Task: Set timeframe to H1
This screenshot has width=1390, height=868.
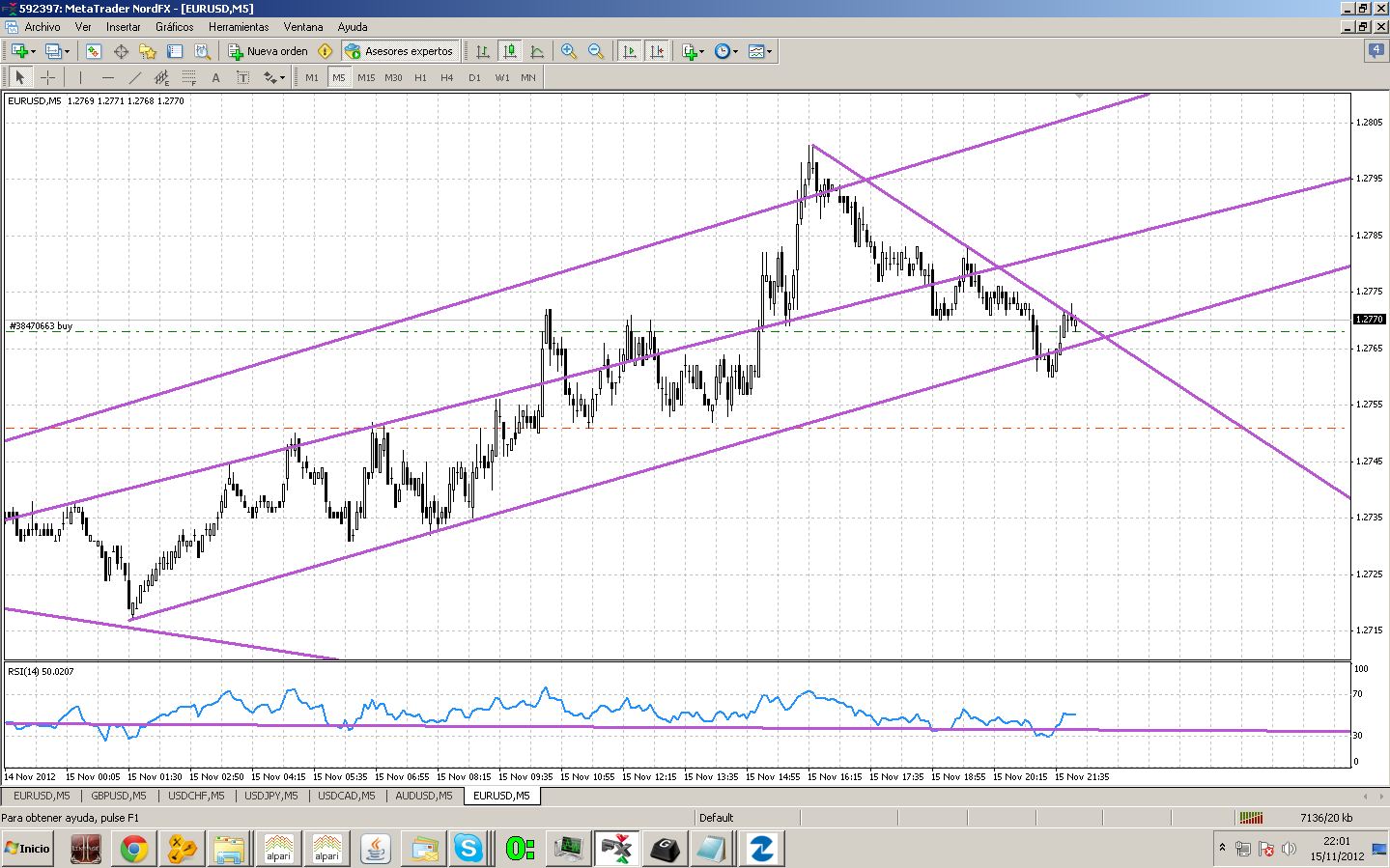Action: click(420, 77)
